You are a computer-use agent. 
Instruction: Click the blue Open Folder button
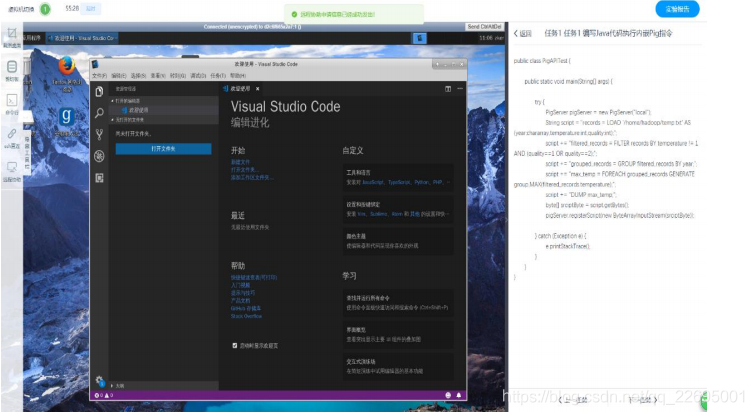163,148
